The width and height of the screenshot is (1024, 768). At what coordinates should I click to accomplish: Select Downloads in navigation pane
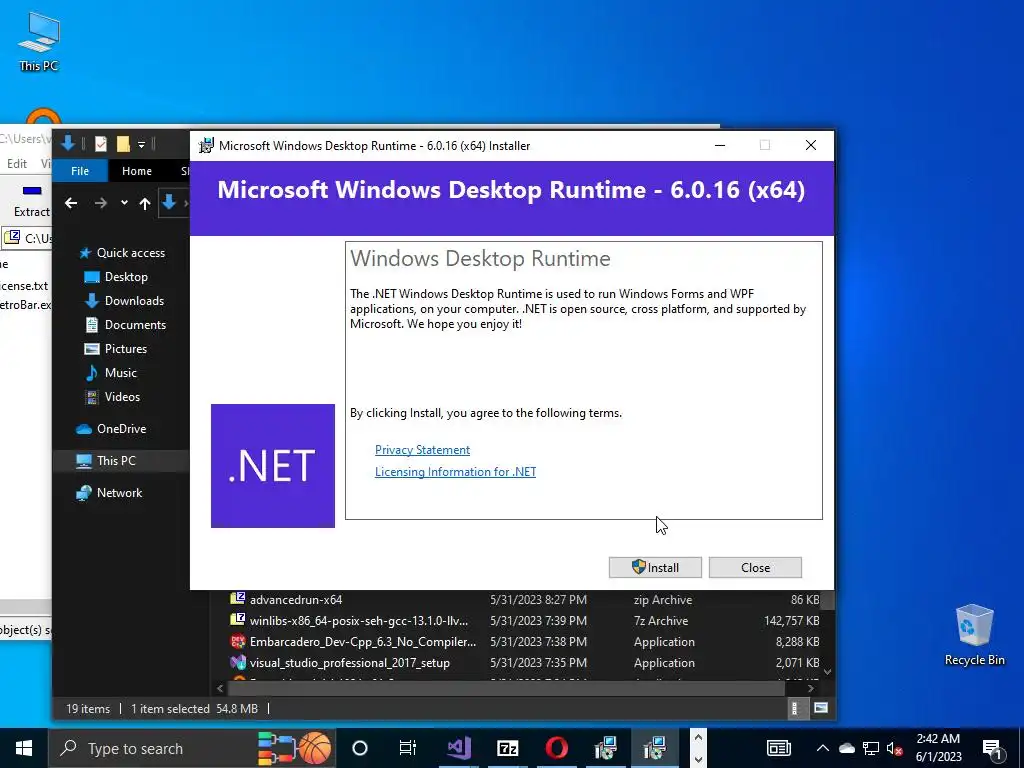(134, 300)
